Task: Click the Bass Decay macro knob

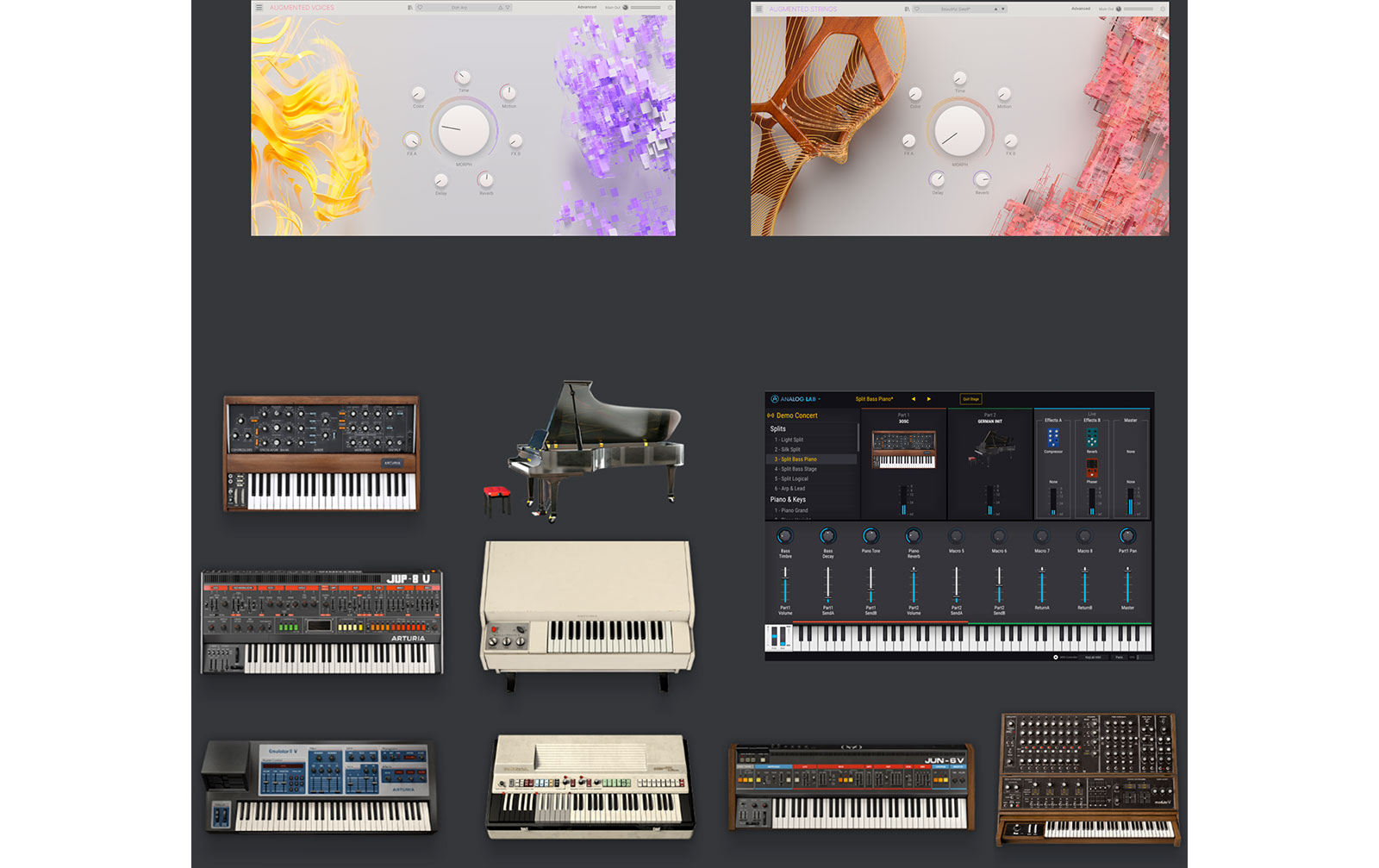Action: click(x=827, y=536)
